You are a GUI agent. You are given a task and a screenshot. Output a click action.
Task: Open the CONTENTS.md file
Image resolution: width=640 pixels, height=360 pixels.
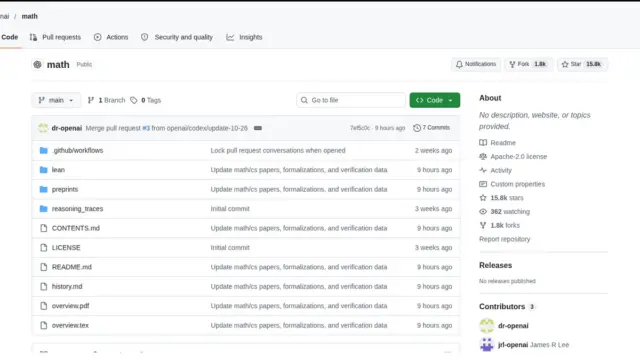(x=76, y=228)
